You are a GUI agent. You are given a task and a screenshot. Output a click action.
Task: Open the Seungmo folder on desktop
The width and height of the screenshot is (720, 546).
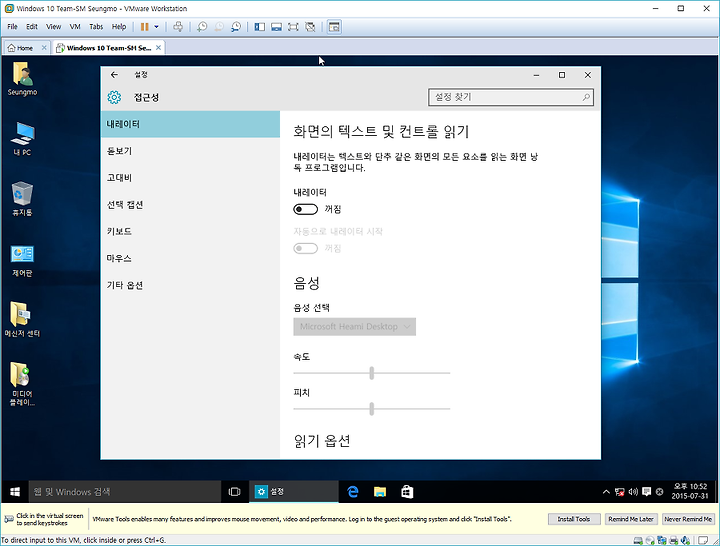(22, 79)
